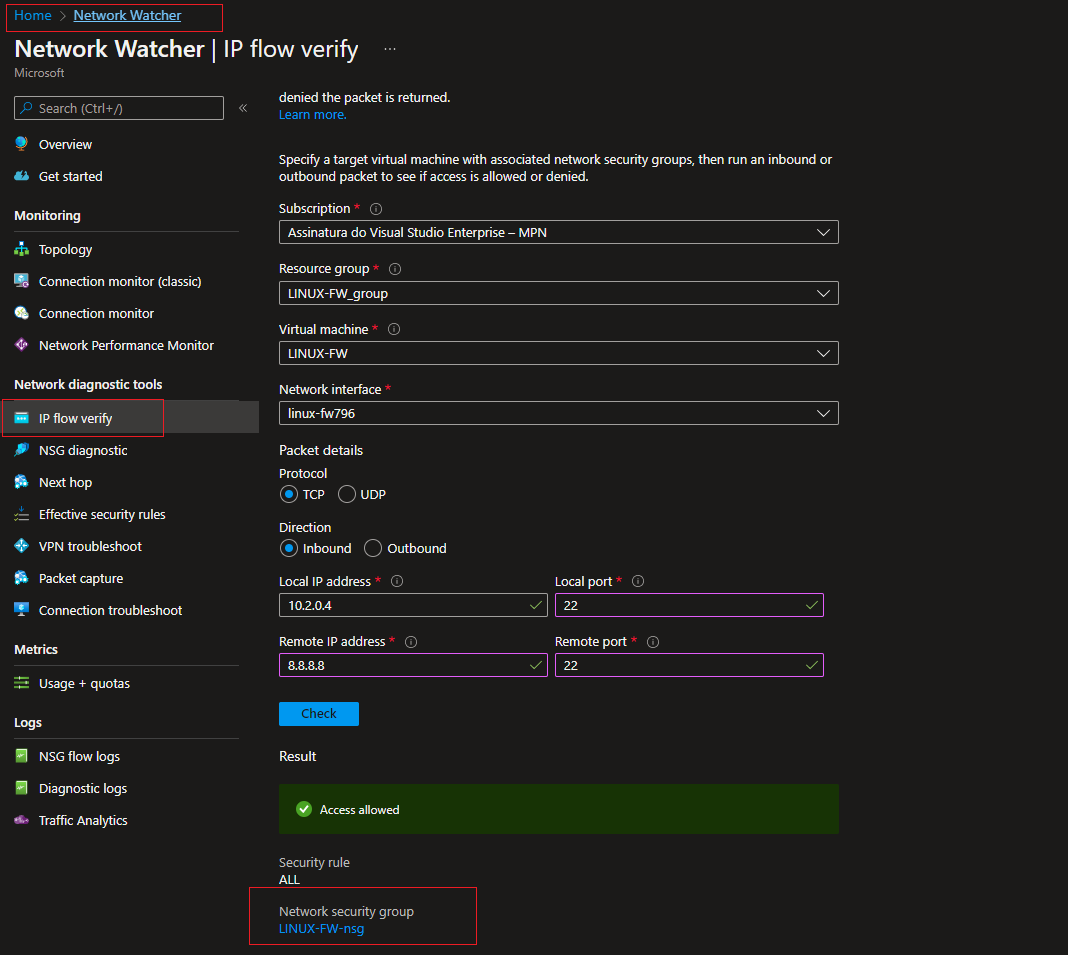This screenshot has height=955, width=1068.
Task: Open the Subscription dropdown
Action: click(x=559, y=232)
